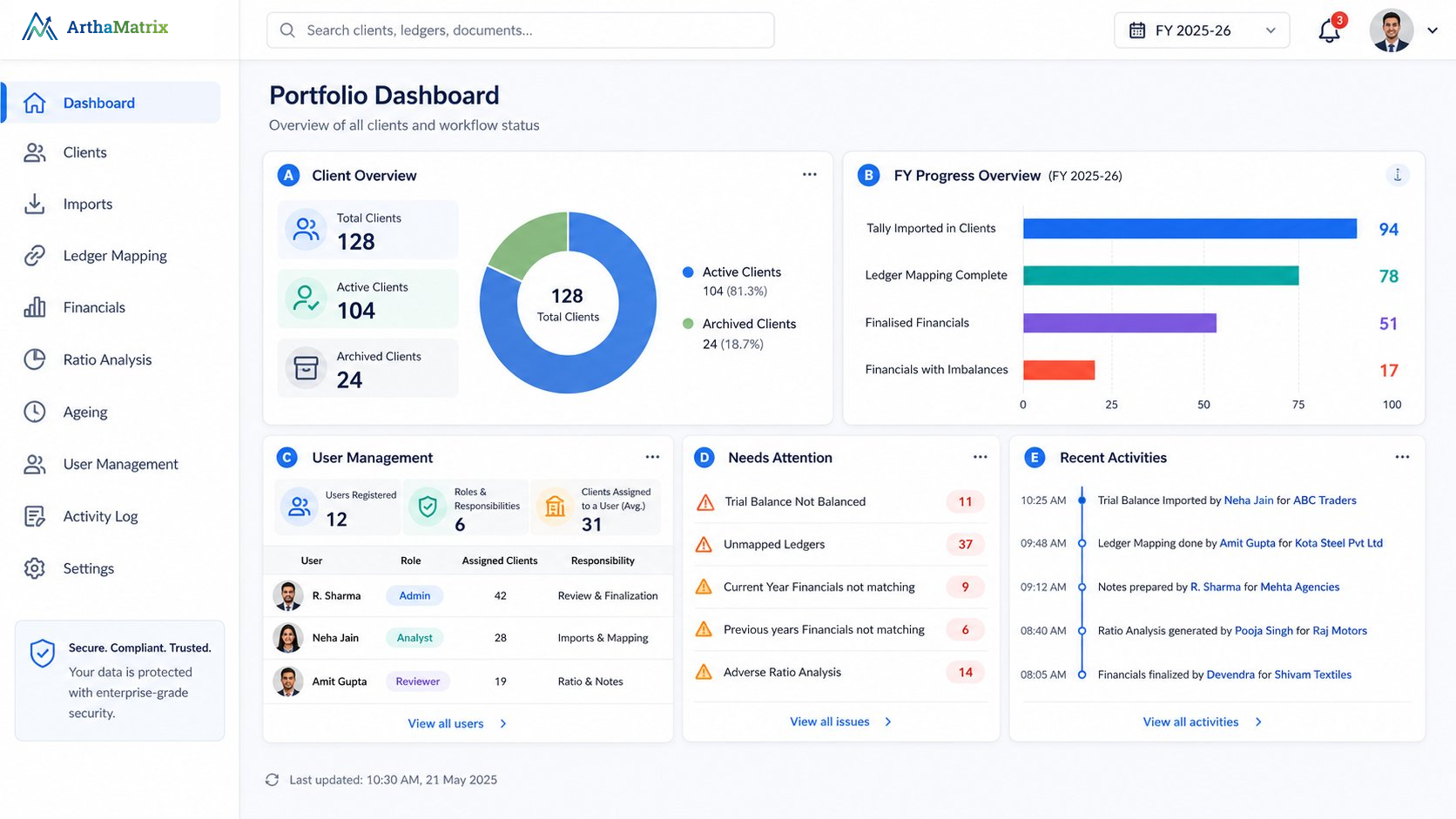Click the Reviewer badge for Amit Gupta

pos(418,681)
